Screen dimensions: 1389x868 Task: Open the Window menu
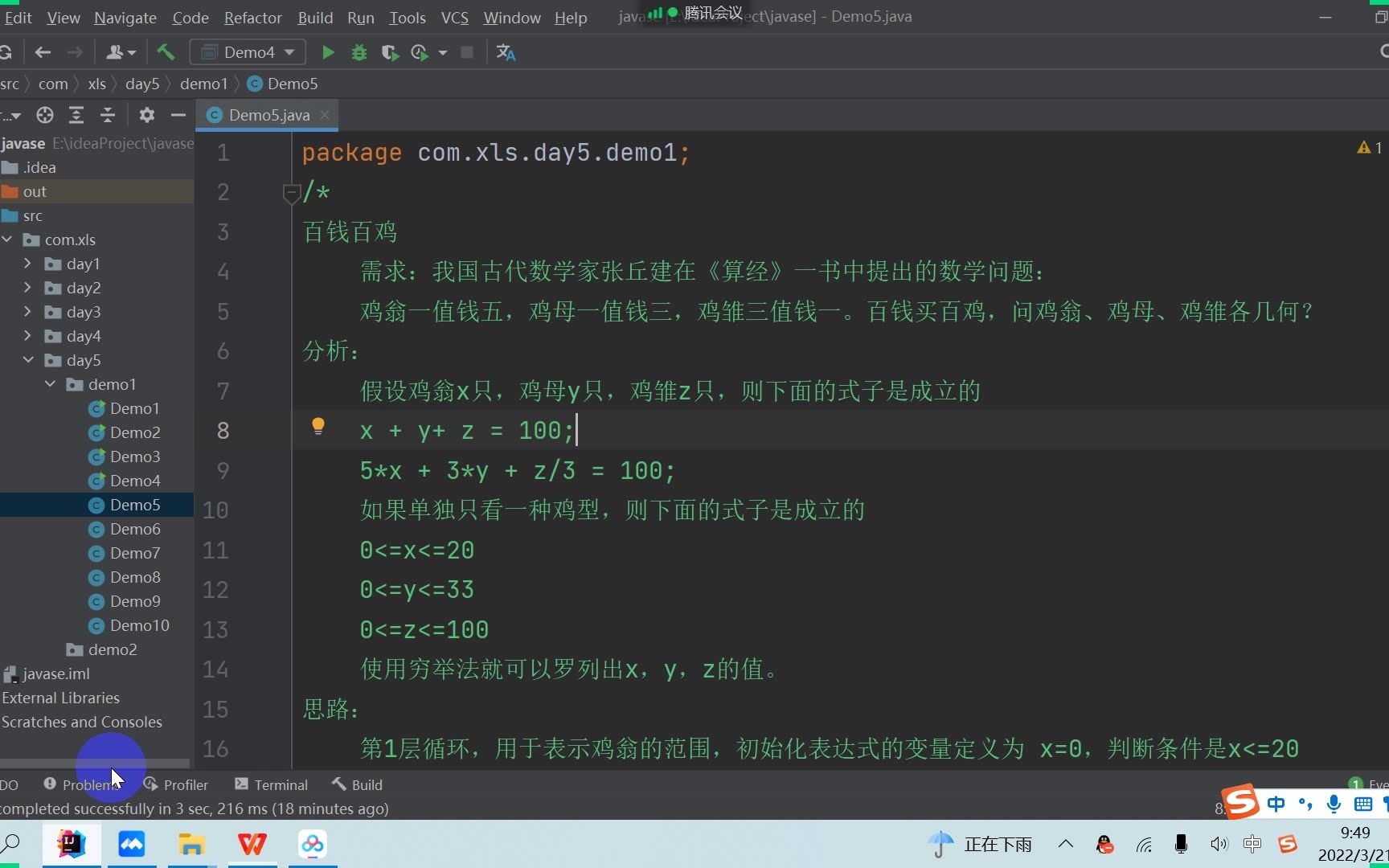(512, 18)
